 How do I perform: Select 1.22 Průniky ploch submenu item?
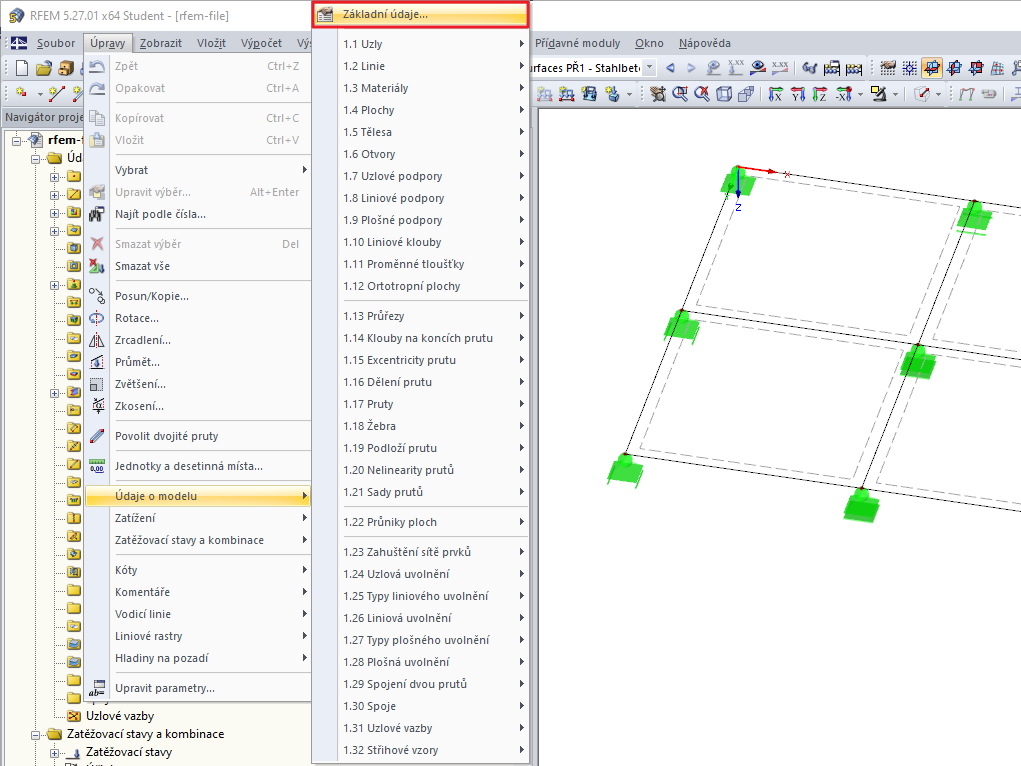[421, 522]
